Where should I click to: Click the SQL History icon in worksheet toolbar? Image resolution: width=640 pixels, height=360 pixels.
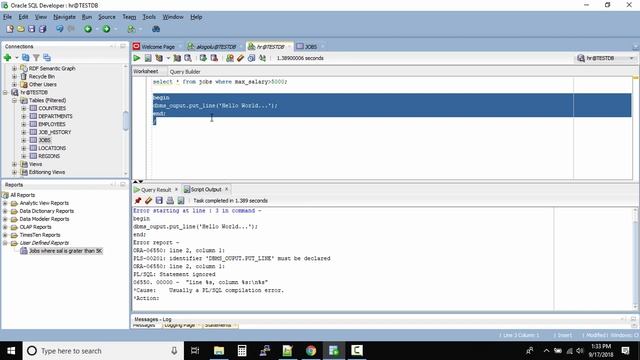(x=251, y=58)
